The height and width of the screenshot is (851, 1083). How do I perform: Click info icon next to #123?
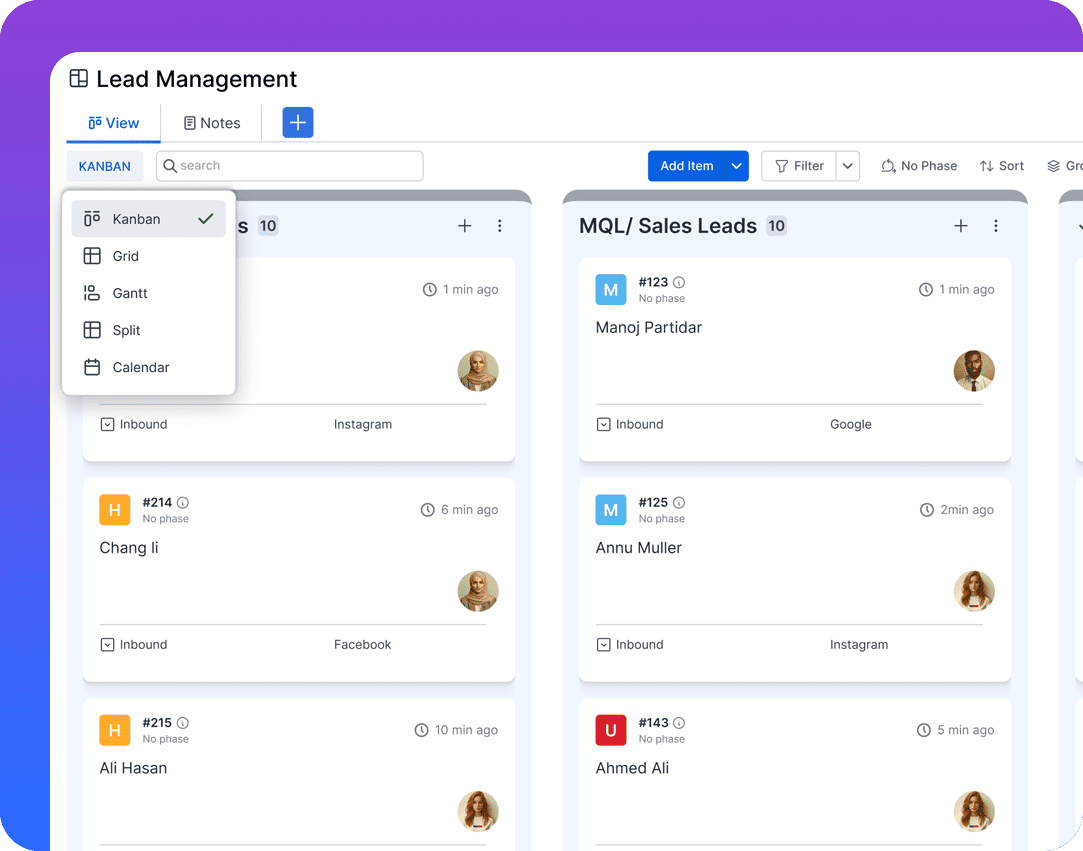click(679, 282)
